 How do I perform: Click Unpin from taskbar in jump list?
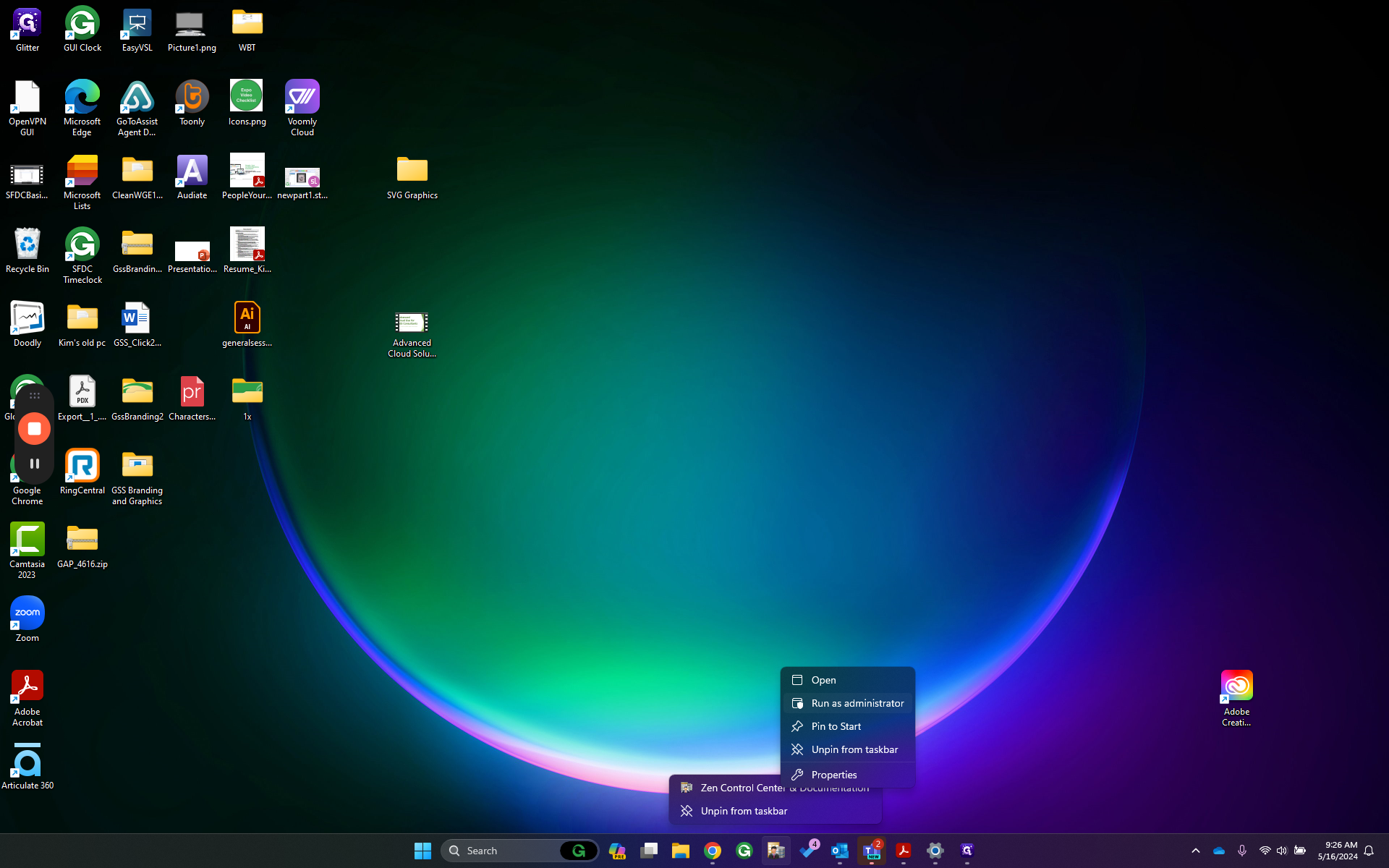click(776, 811)
